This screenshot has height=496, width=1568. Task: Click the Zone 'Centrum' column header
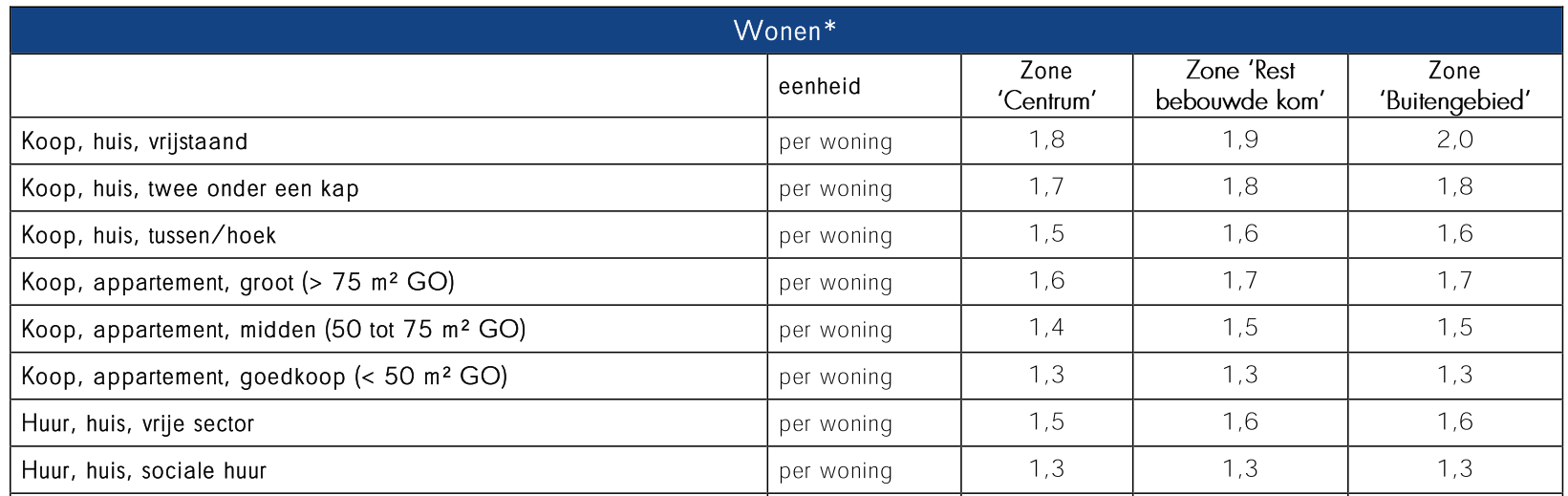click(x=1046, y=86)
